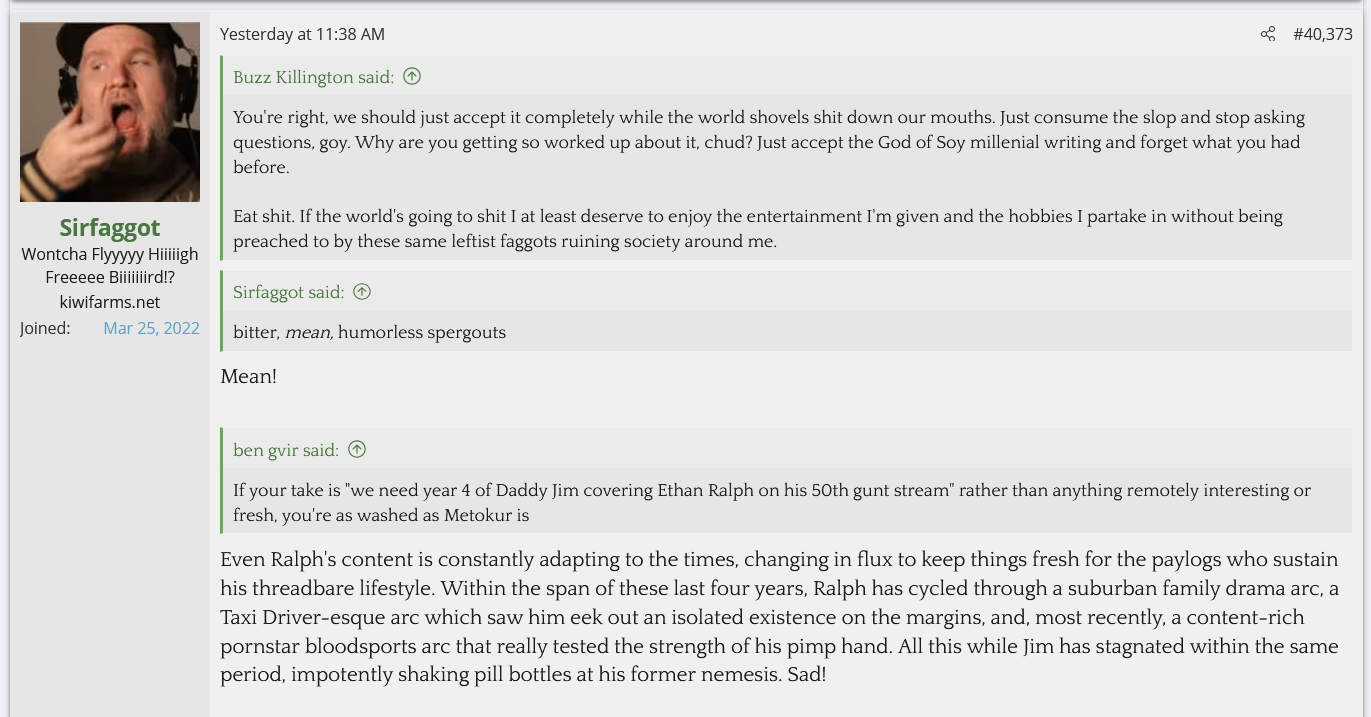This screenshot has height=717, width=1371.
Task: Open the post author's green username profile
Action: pos(110,228)
